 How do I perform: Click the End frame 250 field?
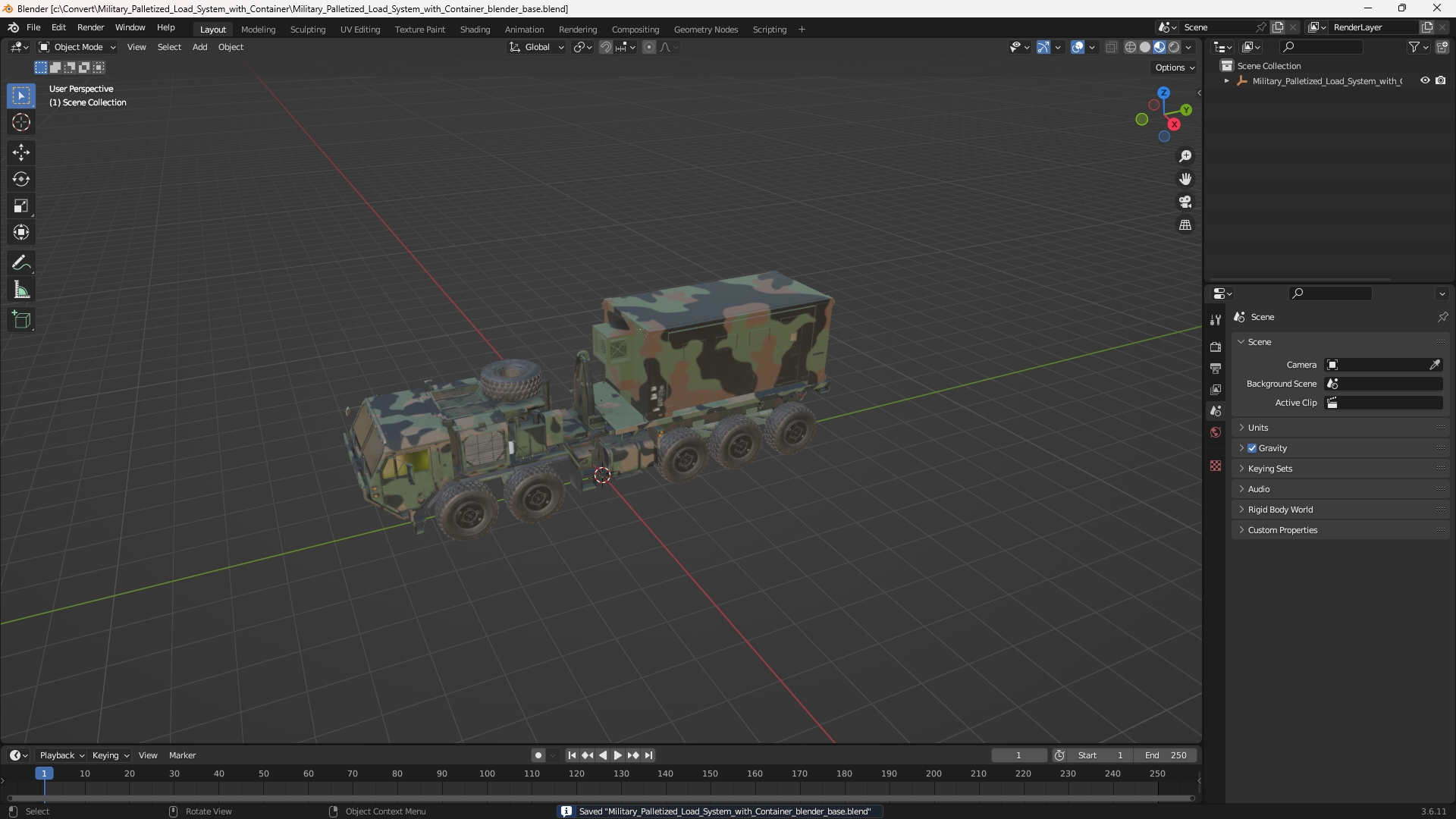click(1166, 755)
